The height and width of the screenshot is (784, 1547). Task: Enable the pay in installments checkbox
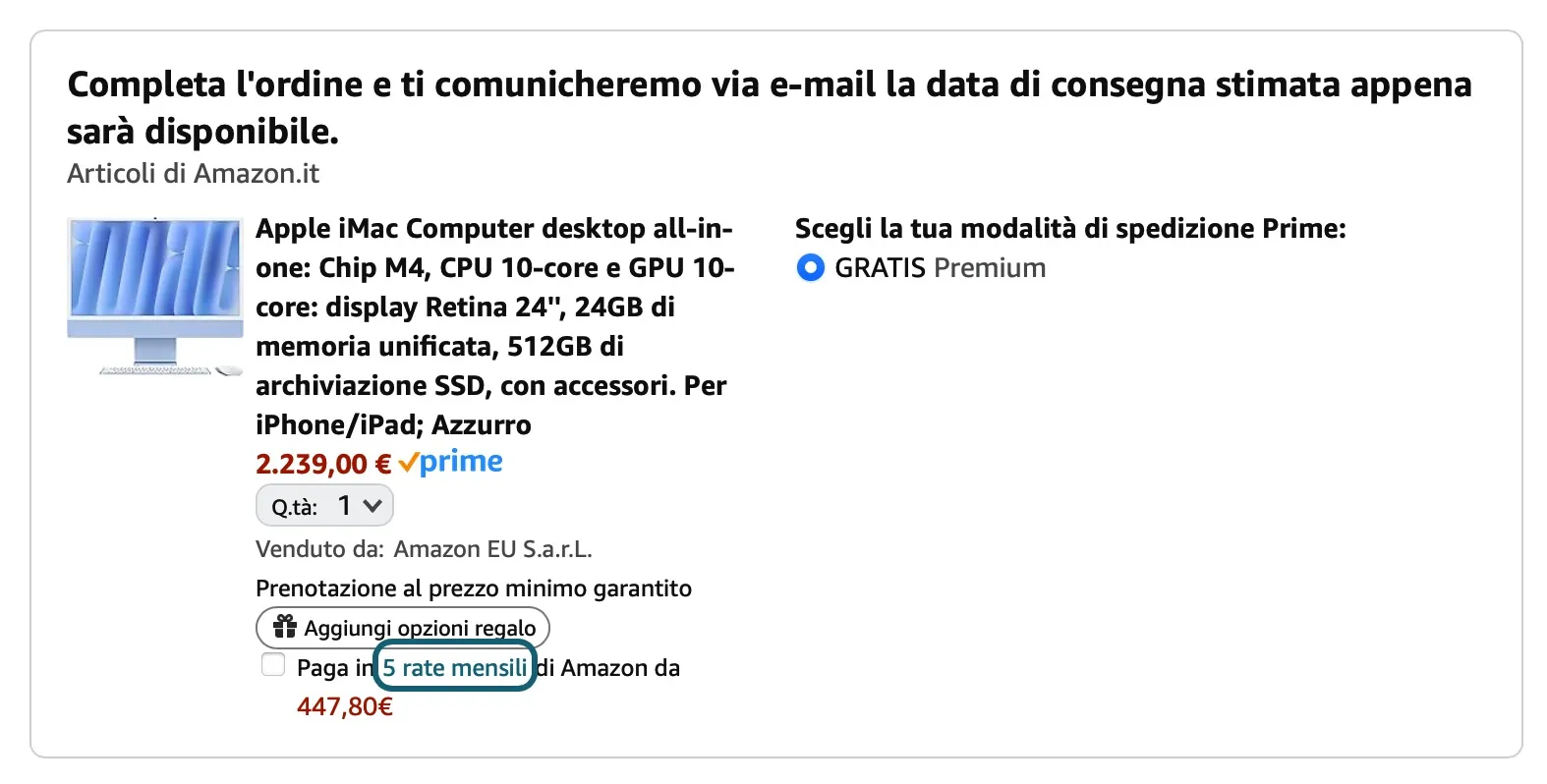(x=271, y=664)
